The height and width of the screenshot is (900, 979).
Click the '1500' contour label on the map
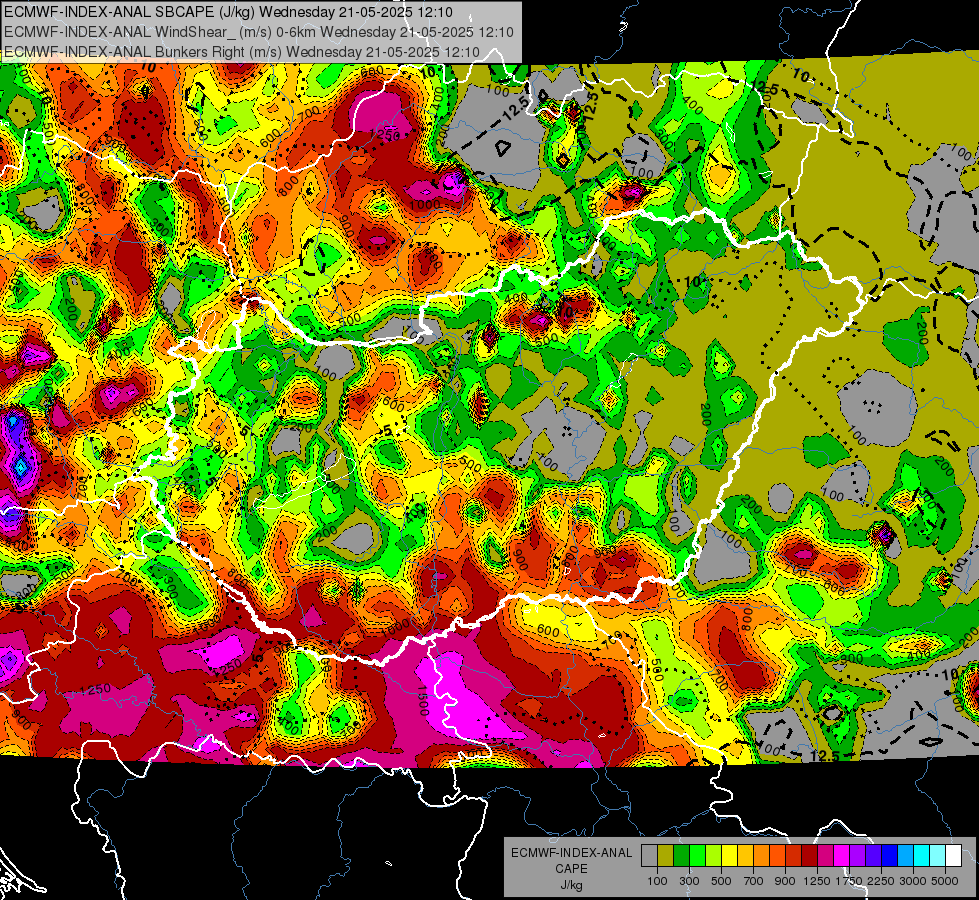pyautogui.click(x=422, y=700)
